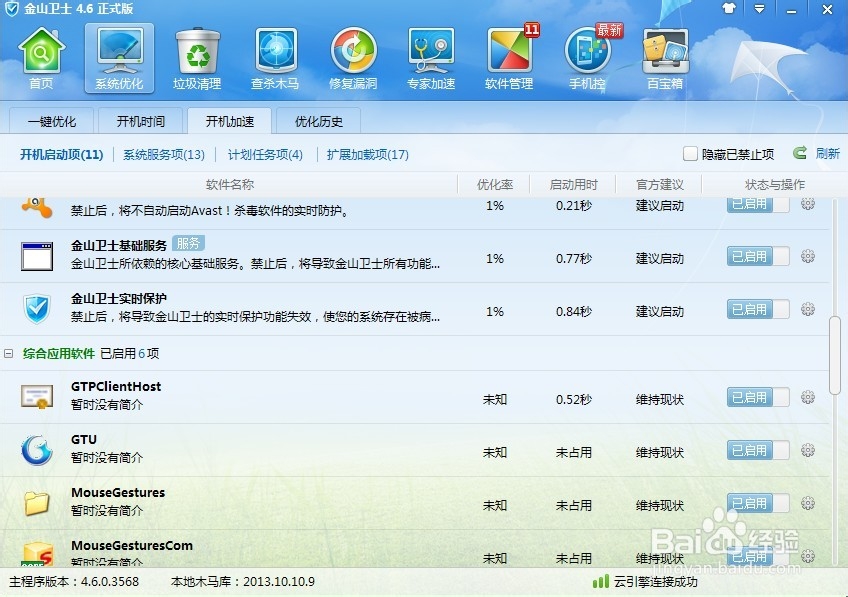Select the GTPClientHost item name
This screenshot has width=848, height=597.
(116, 387)
